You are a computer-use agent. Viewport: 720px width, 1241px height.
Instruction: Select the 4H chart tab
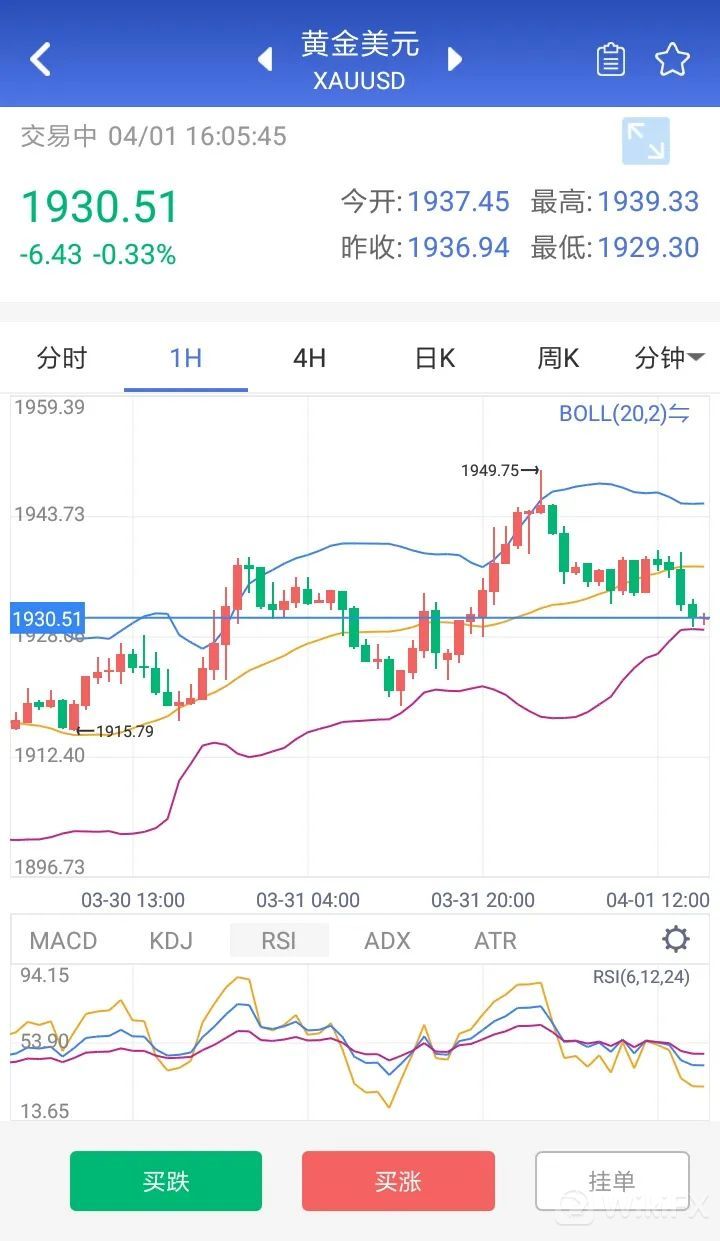(309, 358)
